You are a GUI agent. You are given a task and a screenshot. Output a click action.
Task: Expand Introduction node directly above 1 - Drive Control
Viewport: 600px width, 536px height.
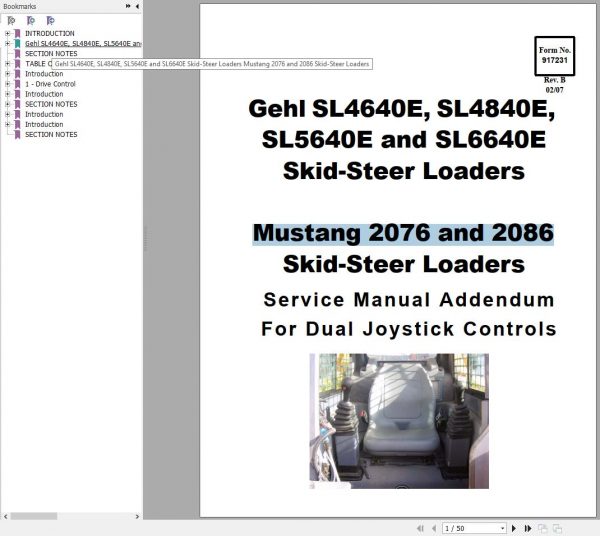coord(7,74)
